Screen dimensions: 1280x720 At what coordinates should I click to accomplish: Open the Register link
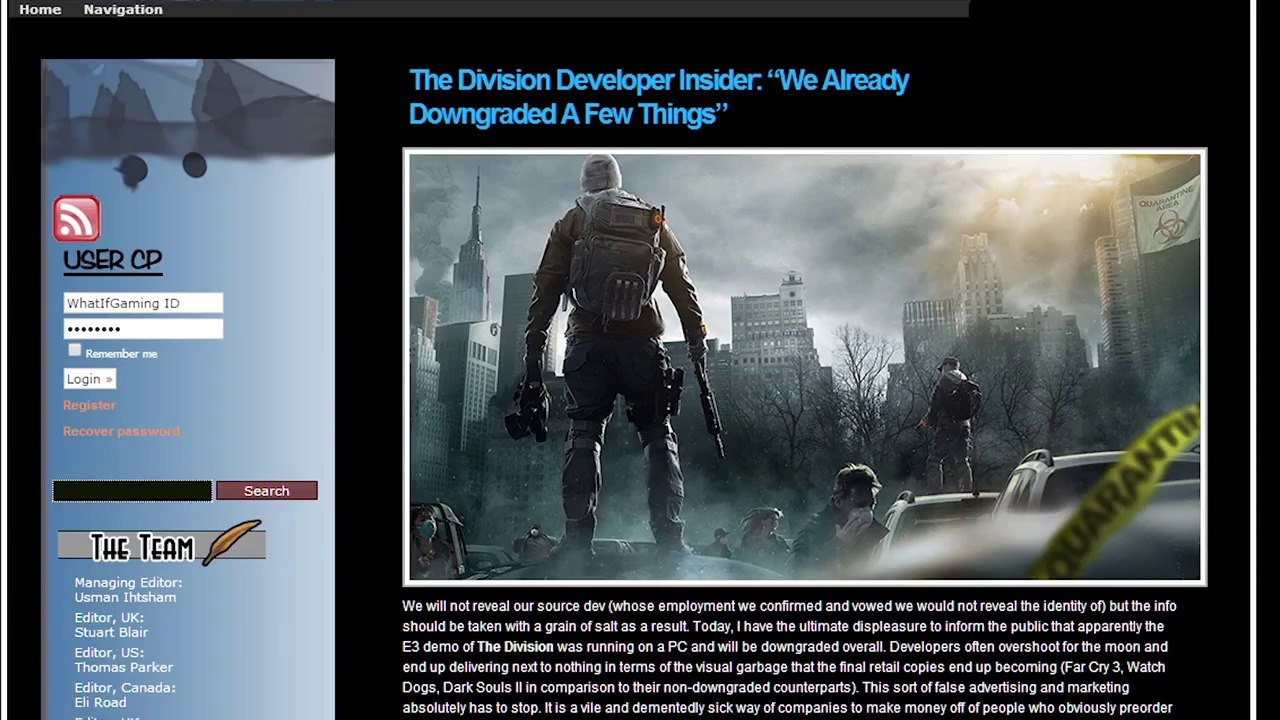pyautogui.click(x=89, y=405)
